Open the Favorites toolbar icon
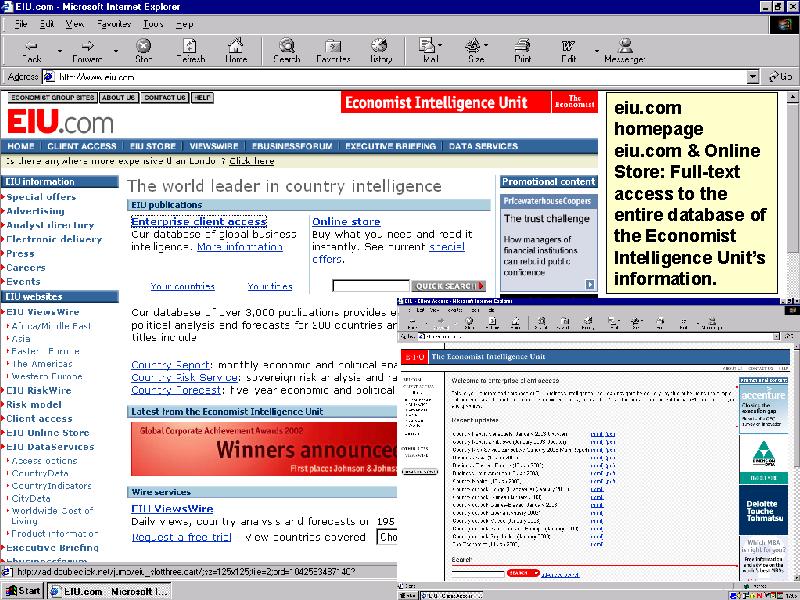Image resolution: width=800 pixels, height=600 pixels. 333,51
